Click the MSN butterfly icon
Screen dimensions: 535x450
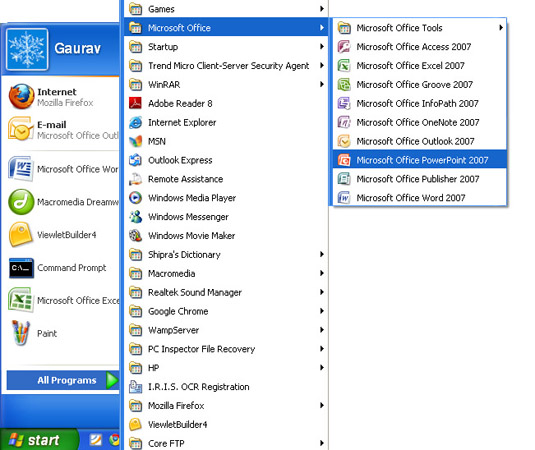135,141
